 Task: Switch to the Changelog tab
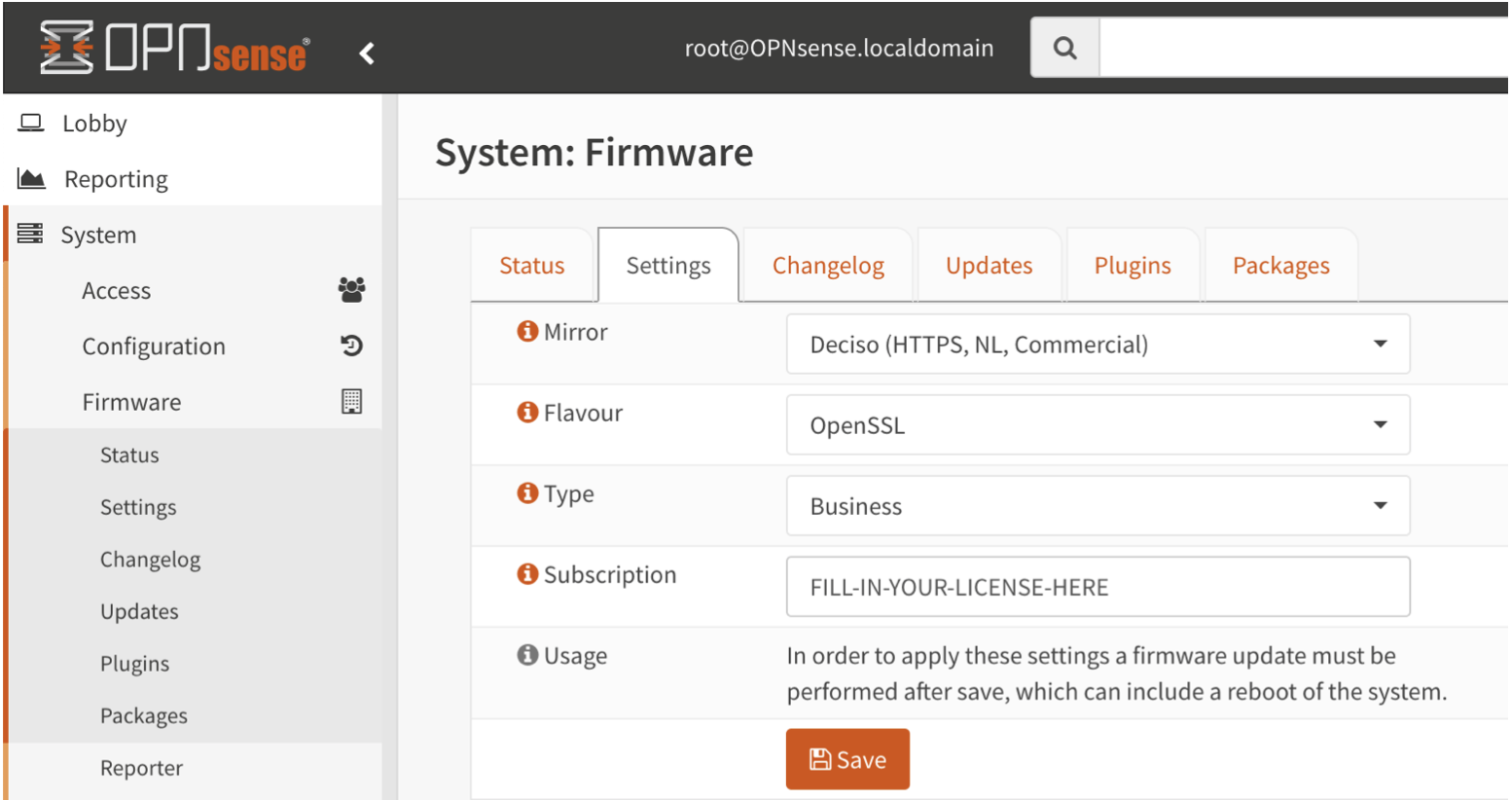tap(828, 266)
